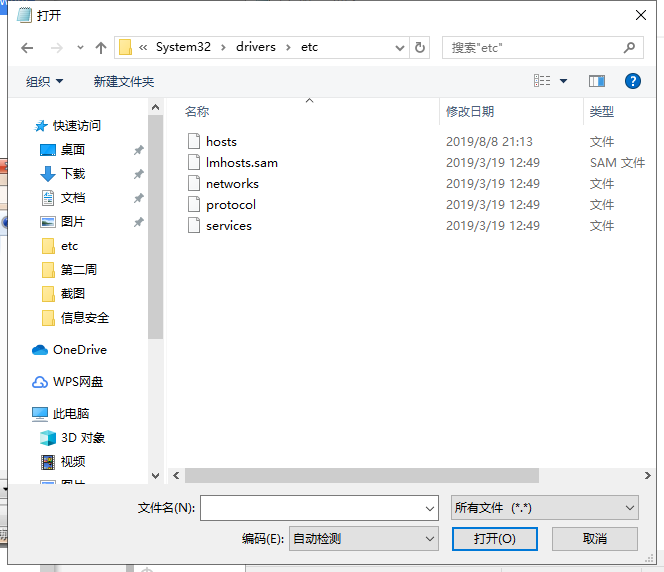Open 图片 in quick access
The height and width of the screenshot is (572, 664).
(x=73, y=221)
